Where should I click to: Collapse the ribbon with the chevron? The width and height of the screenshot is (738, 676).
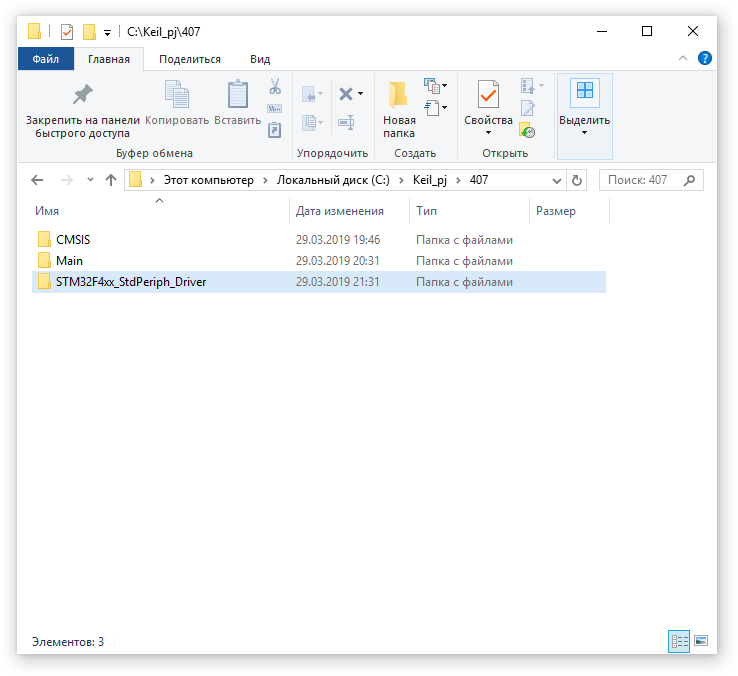[683, 58]
